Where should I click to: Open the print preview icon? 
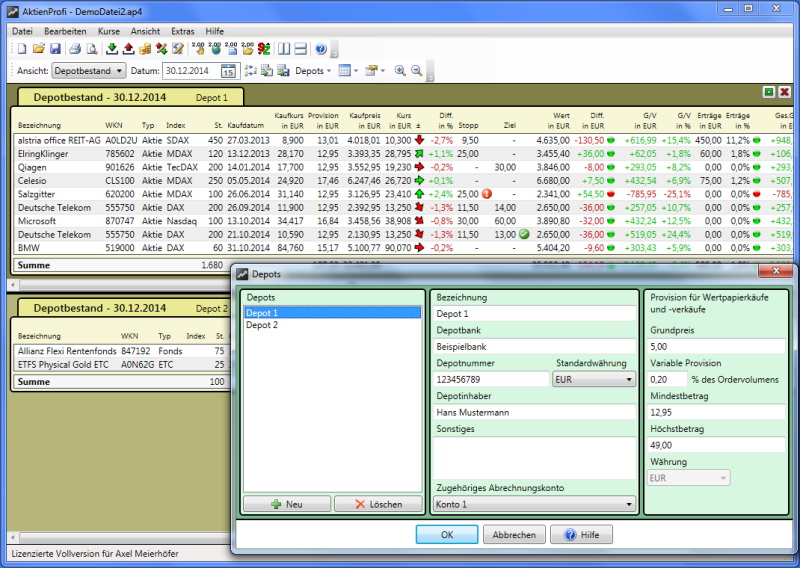pyautogui.click(x=91, y=48)
